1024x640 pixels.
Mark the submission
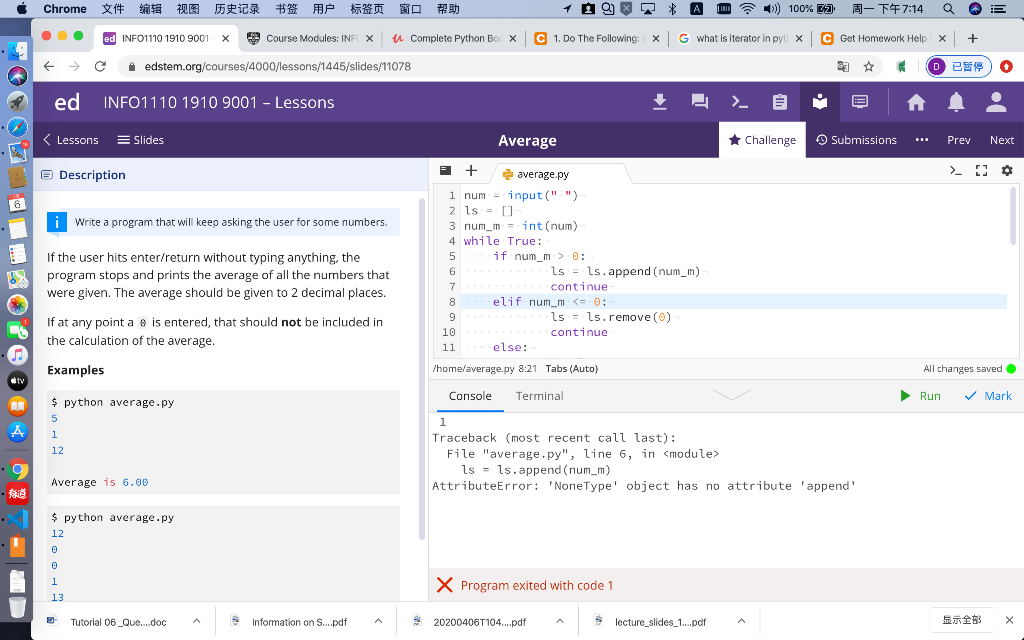pos(988,396)
